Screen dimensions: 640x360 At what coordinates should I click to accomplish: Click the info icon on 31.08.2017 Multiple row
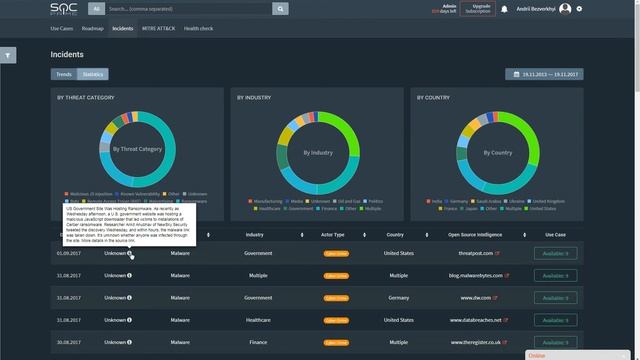[x=129, y=276]
